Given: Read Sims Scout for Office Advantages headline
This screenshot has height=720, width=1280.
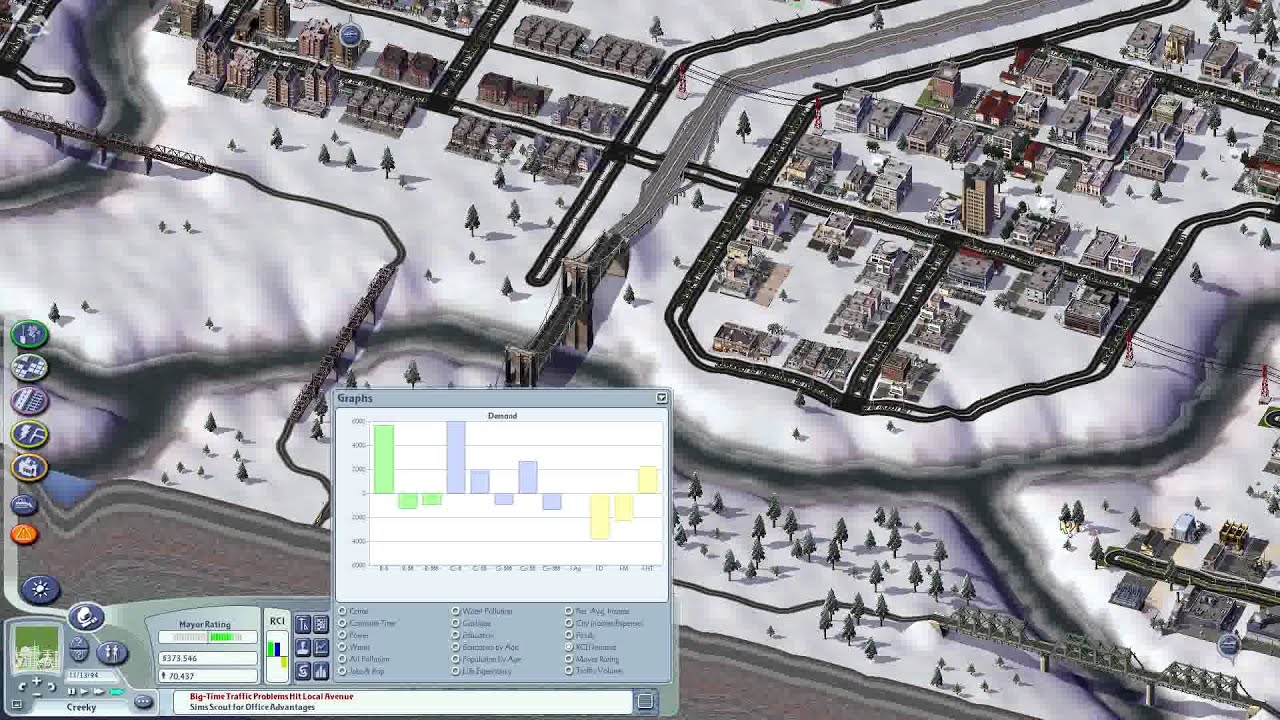Looking at the screenshot, I should 252,707.
